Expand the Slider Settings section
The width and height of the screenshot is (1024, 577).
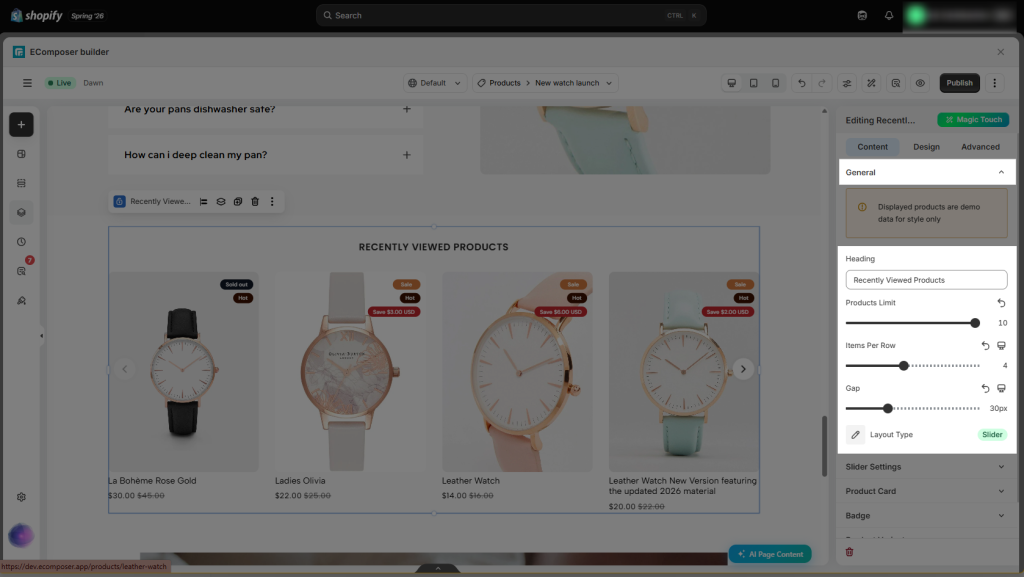(926, 467)
